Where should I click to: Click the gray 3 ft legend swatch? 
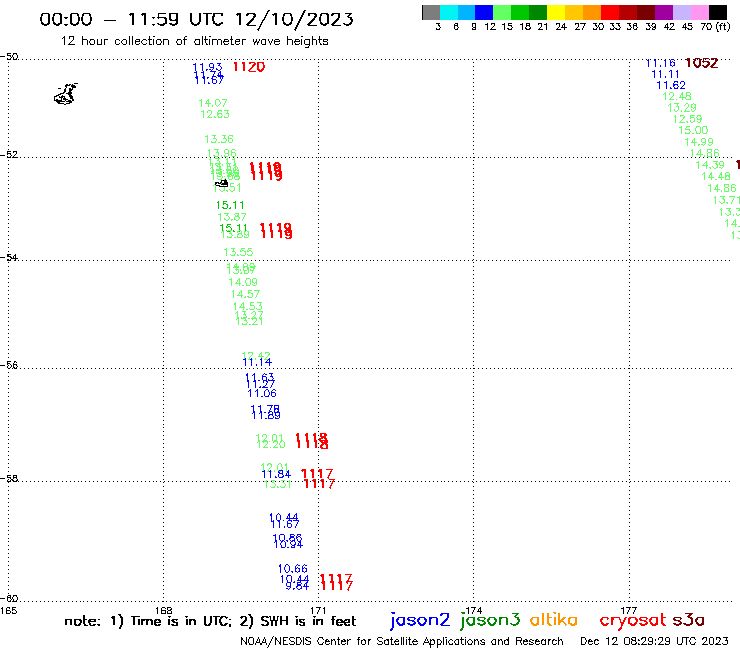(x=431, y=12)
